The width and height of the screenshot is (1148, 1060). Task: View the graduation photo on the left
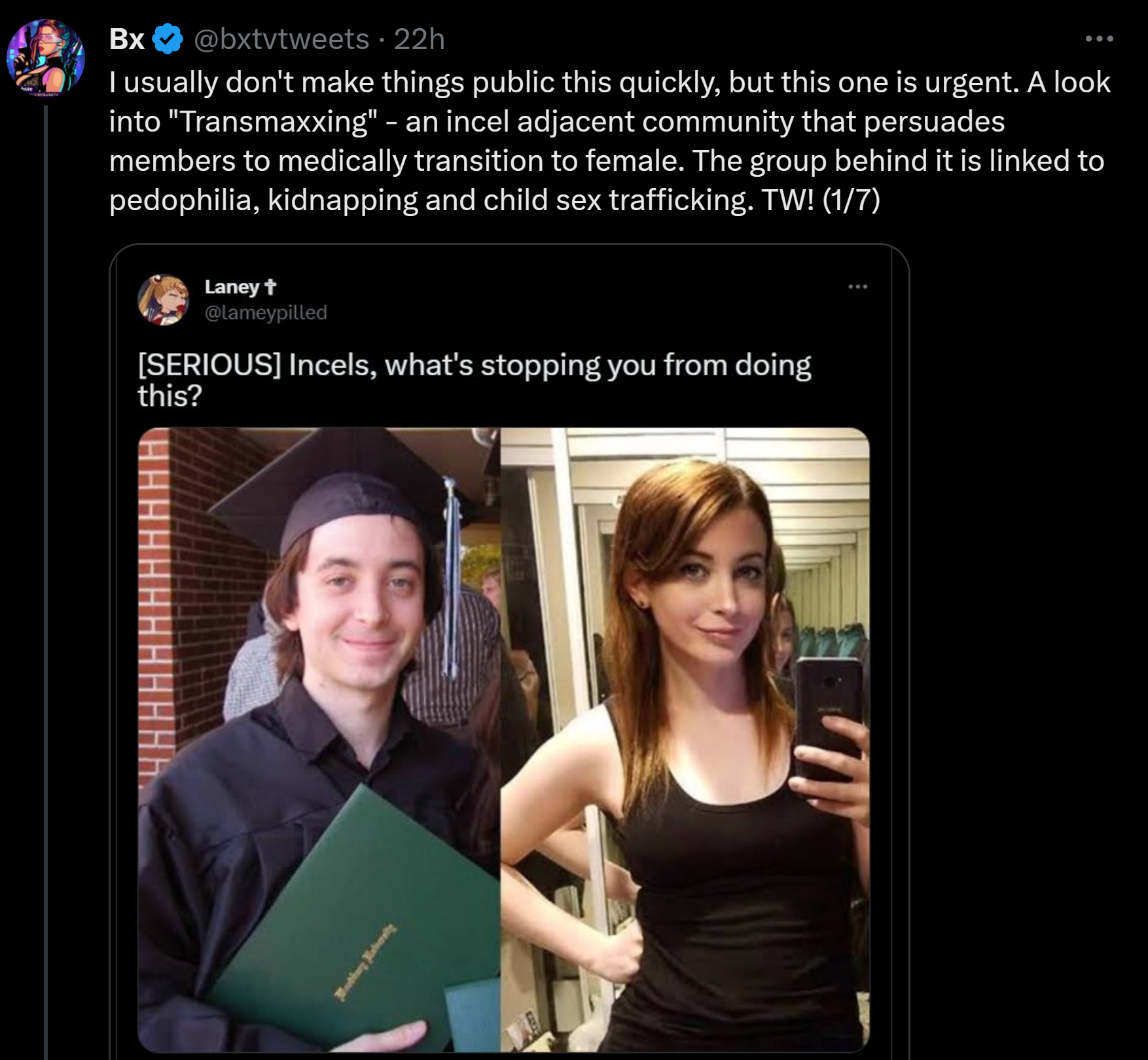(x=319, y=739)
